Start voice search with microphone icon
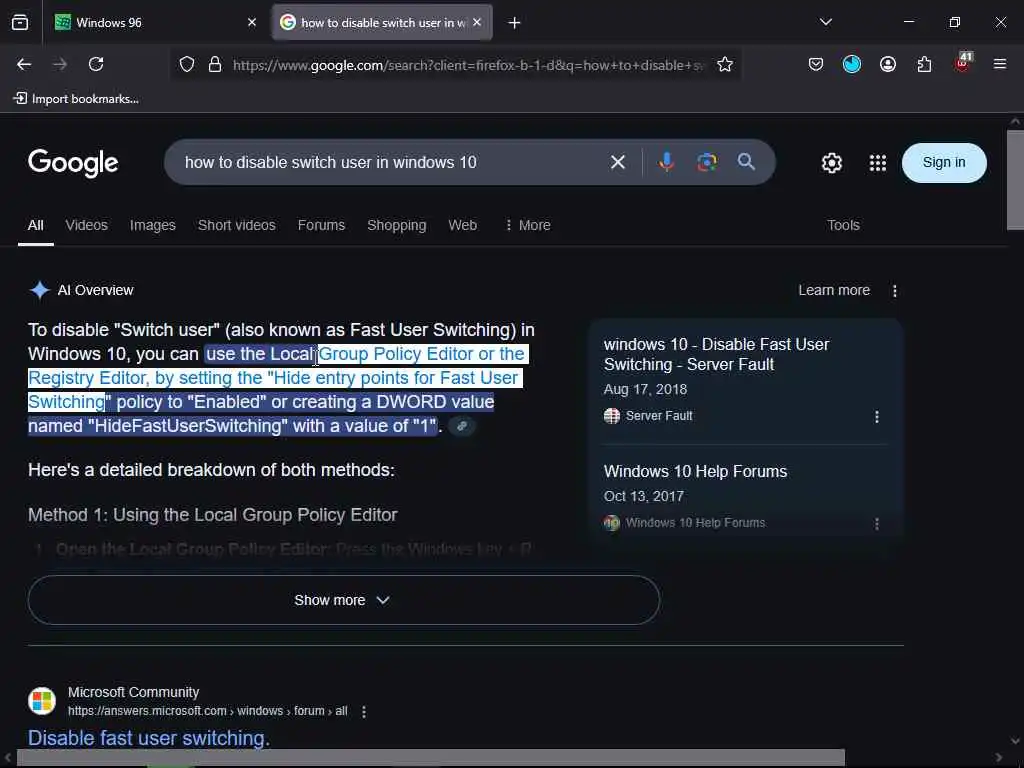Image resolution: width=1024 pixels, height=768 pixels. [666, 161]
